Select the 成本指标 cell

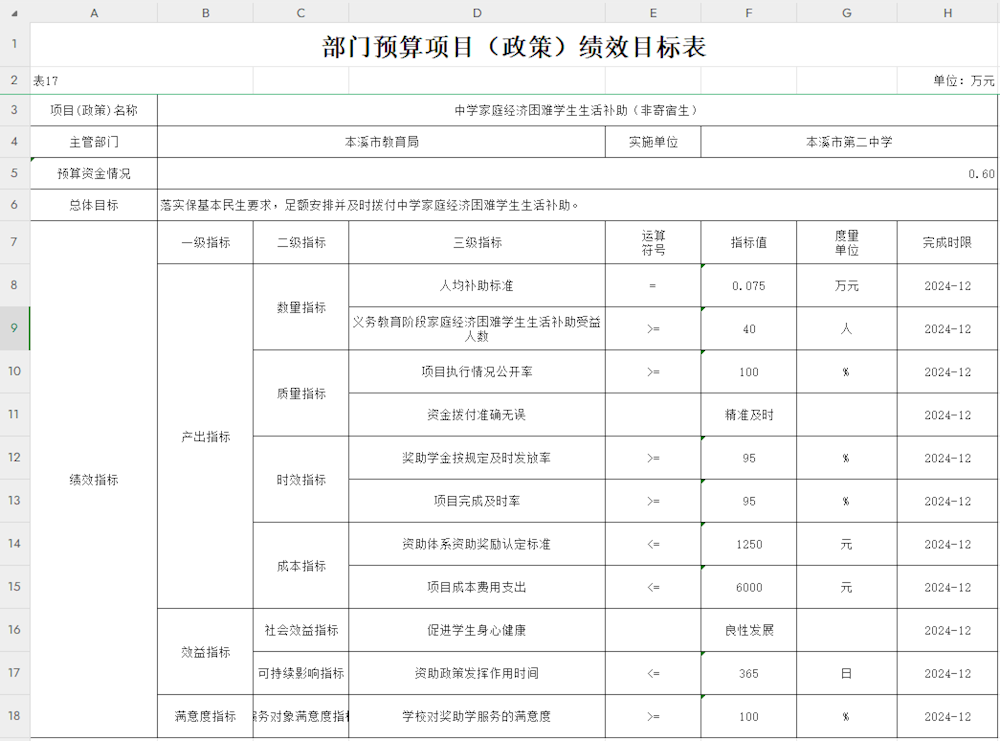[x=301, y=566]
